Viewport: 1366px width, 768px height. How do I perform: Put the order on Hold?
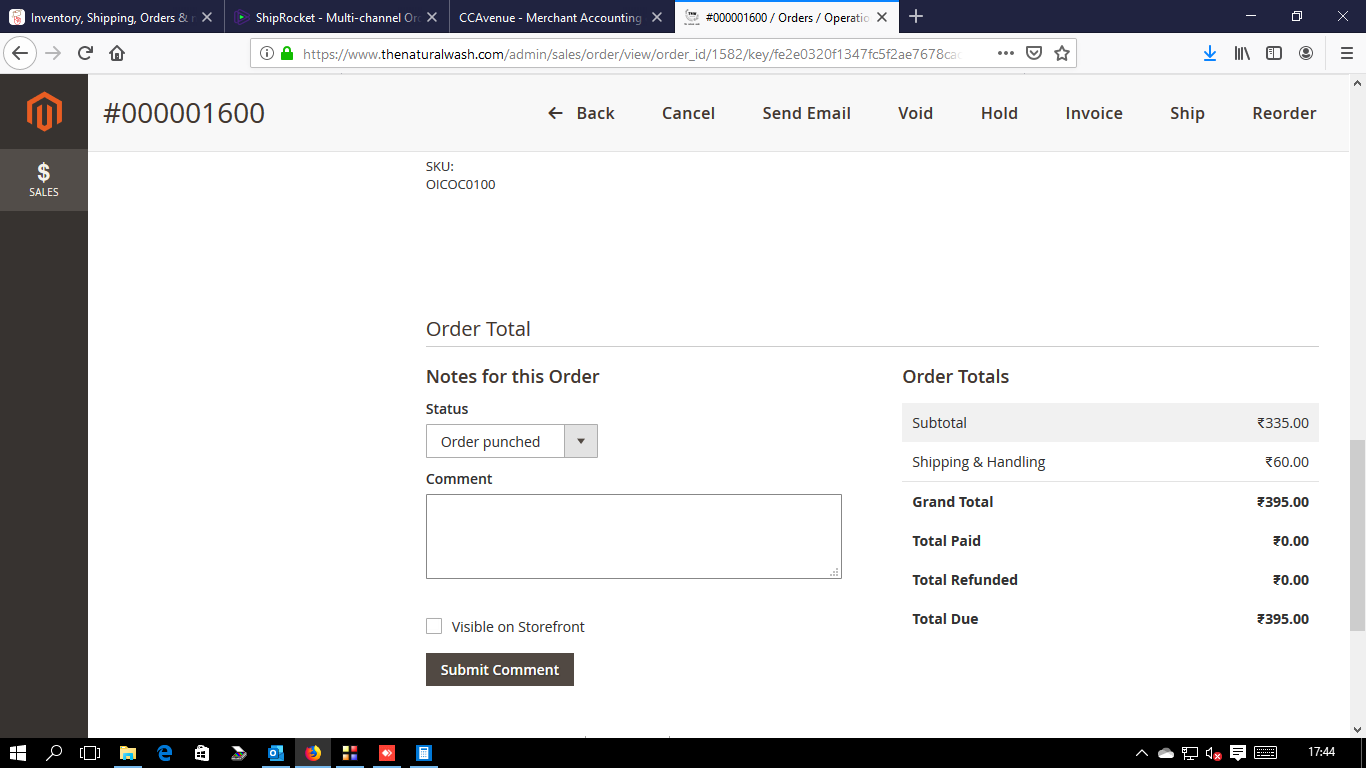point(999,113)
